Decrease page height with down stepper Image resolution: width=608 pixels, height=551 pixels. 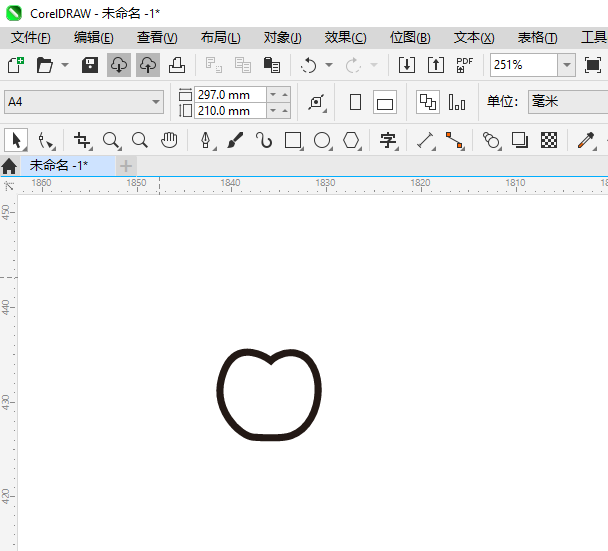(273, 111)
